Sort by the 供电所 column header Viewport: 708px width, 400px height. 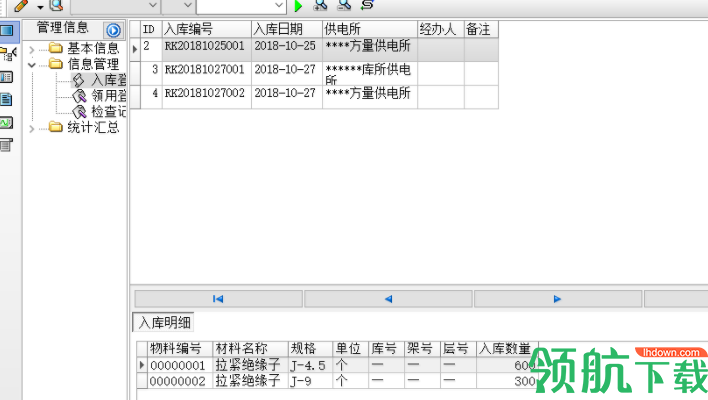pos(370,29)
